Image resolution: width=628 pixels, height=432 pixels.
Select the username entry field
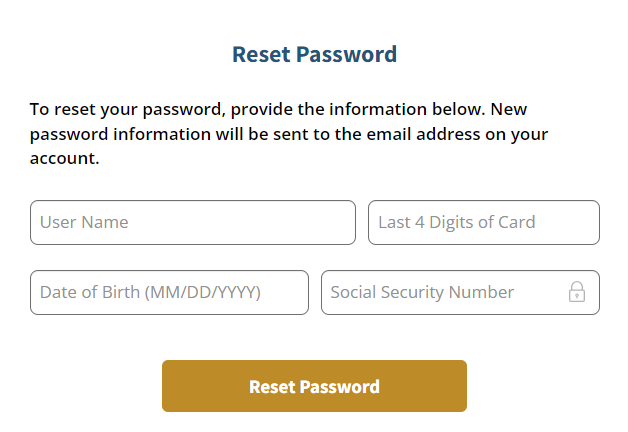click(x=192, y=222)
